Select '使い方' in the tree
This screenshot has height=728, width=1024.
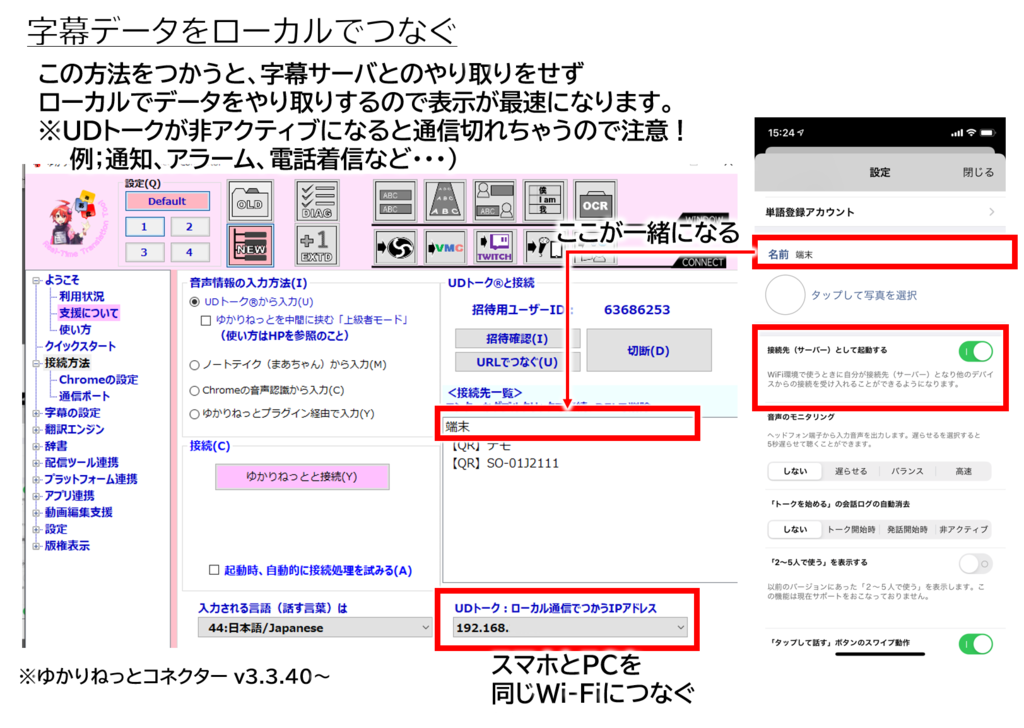[x=75, y=330]
